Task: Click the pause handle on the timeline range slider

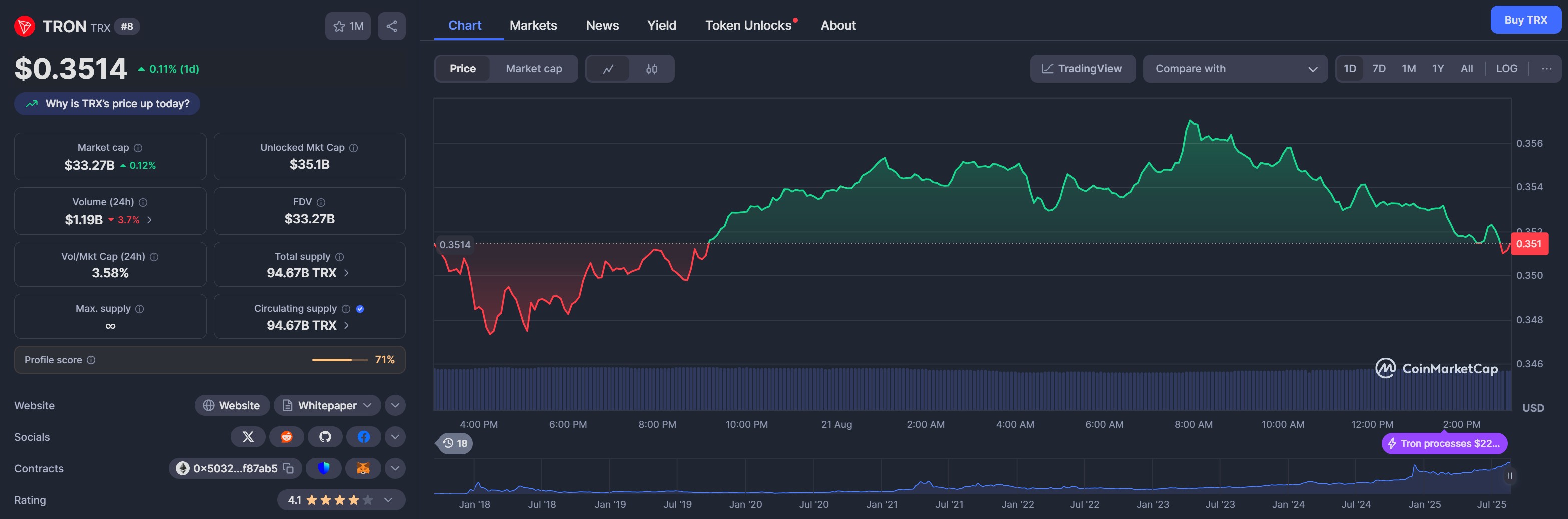Action: click(1509, 476)
